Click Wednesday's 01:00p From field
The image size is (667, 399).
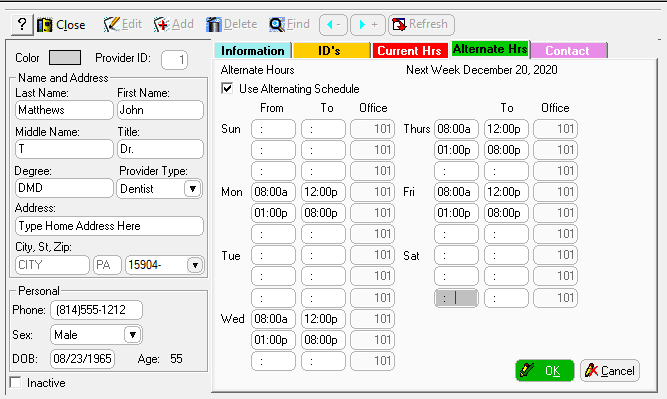tap(273, 340)
